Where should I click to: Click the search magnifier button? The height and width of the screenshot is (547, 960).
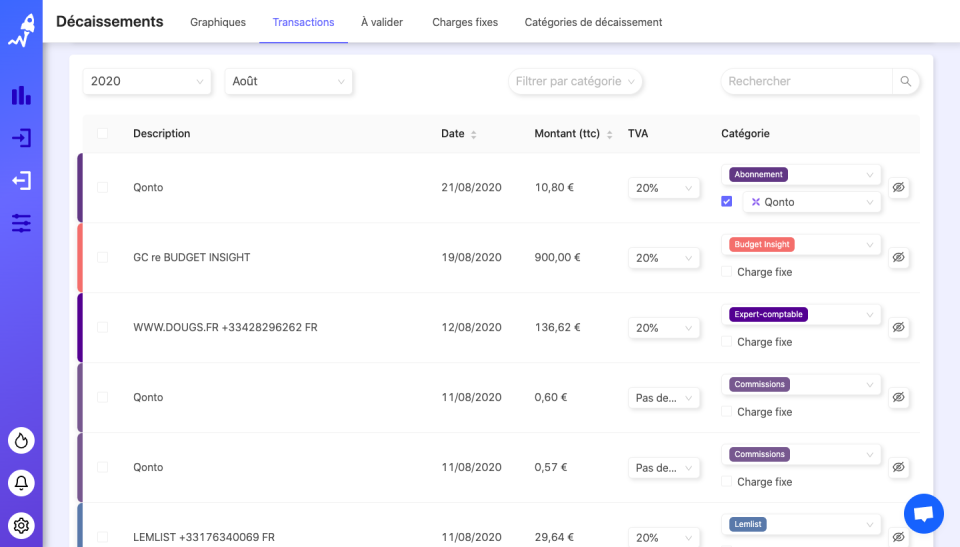click(906, 81)
